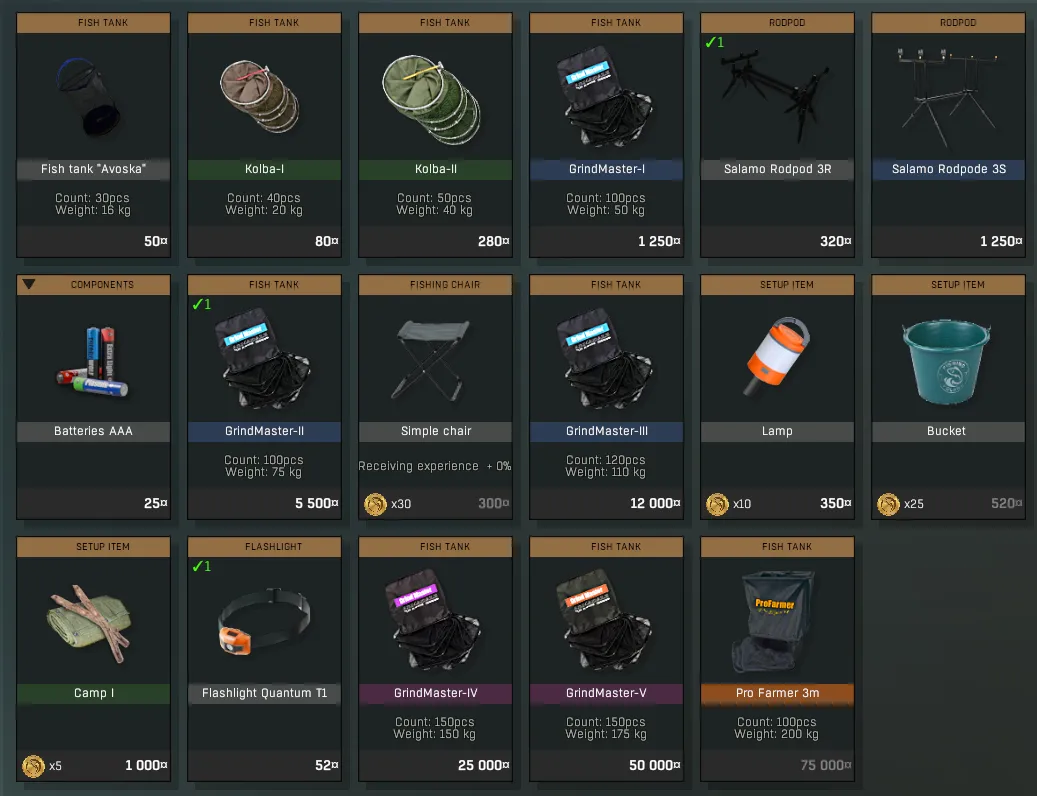The width and height of the screenshot is (1037, 796).
Task: Expand the Components category arrow
Action: (x=28, y=284)
